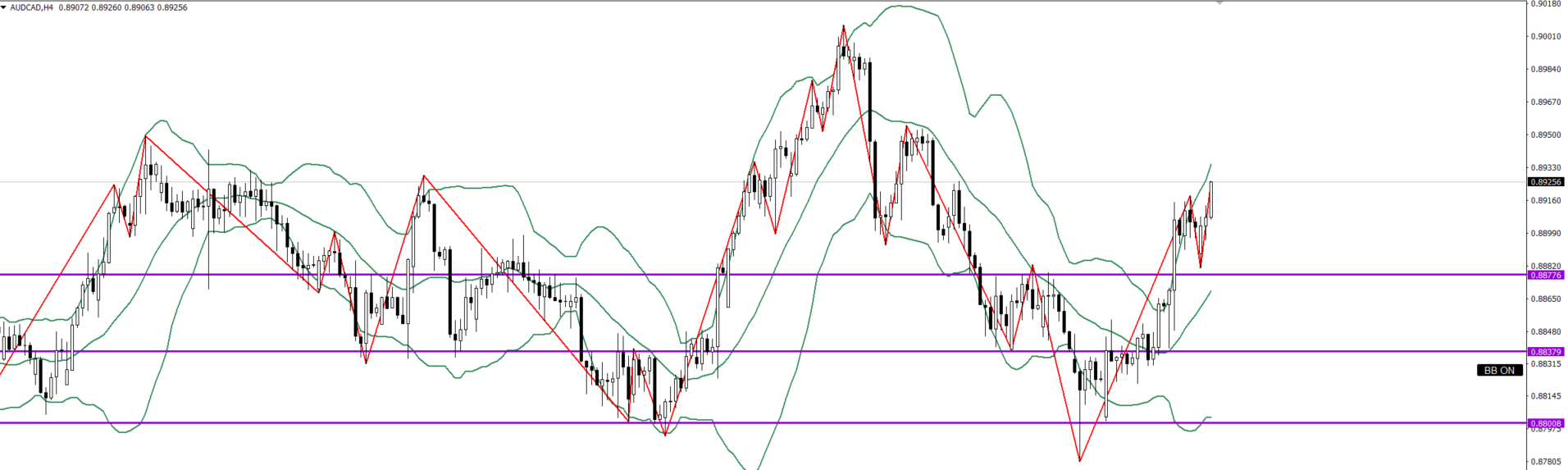The height and width of the screenshot is (470, 1568).
Task: Select the purple 0.88776 price label
Action: point(1546,276)
